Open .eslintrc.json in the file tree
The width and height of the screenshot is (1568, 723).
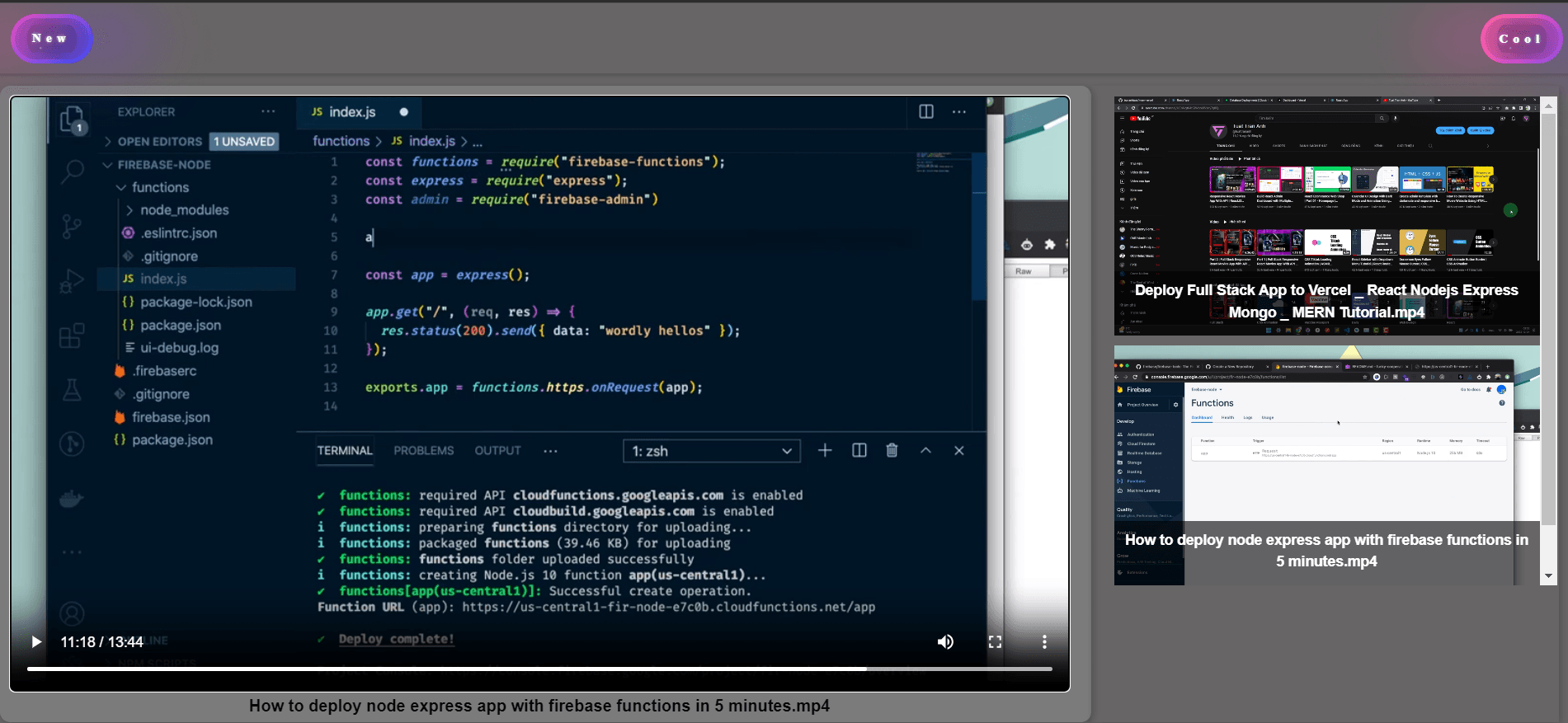pos(179,233)
